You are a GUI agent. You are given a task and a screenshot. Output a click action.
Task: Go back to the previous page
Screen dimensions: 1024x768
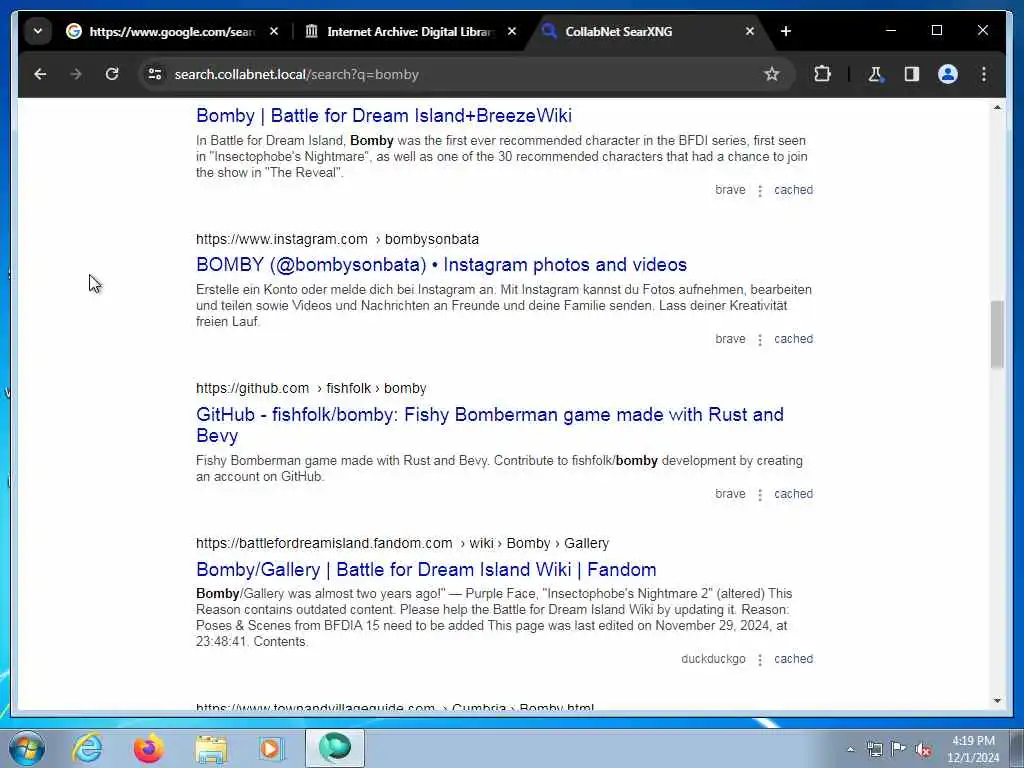click(40, 74)
